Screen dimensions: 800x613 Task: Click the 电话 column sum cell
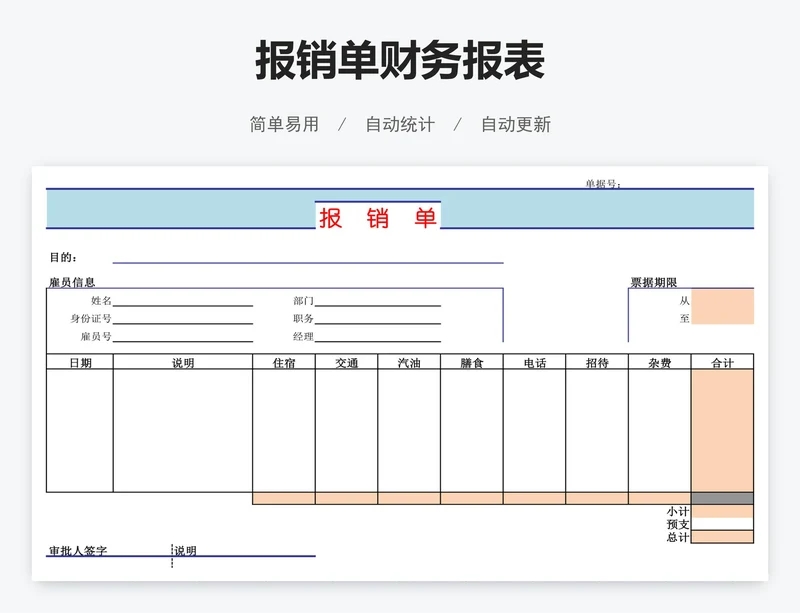coord(534,499)
